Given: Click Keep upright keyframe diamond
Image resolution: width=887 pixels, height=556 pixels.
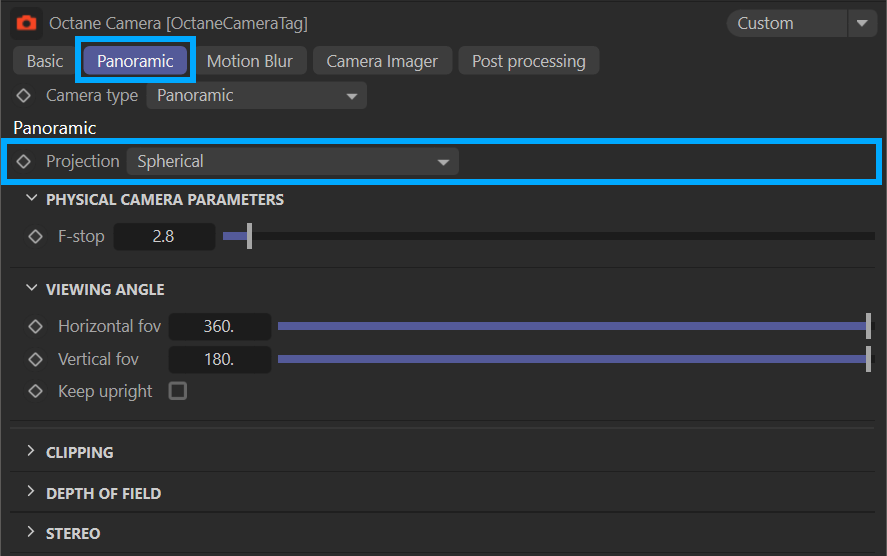Looking at the screenshot, I should (36, 391).
